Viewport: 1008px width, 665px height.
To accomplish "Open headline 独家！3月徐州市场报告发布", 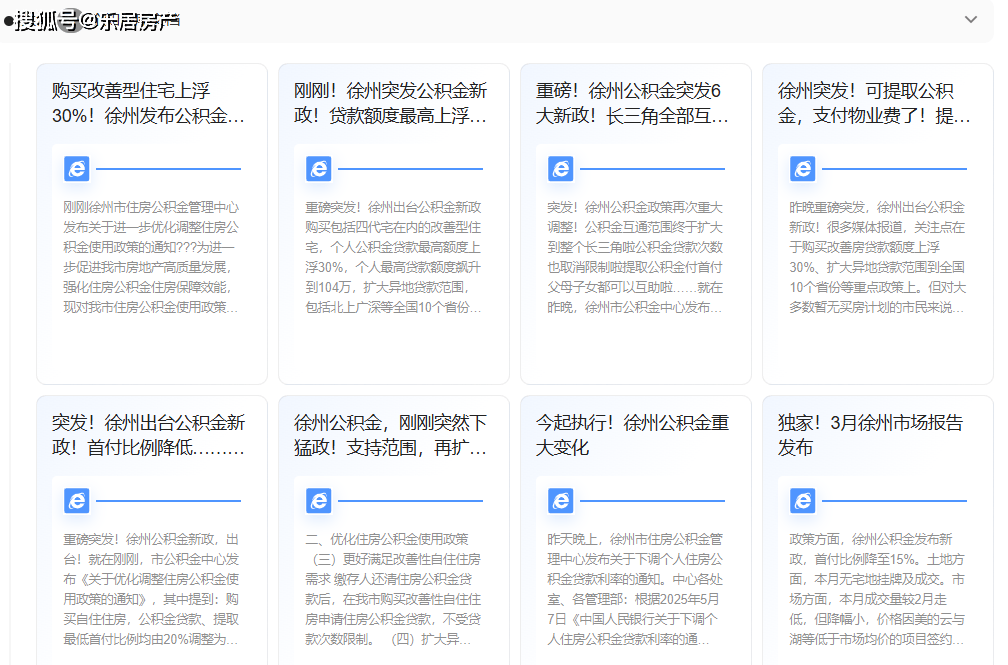I will click(876, 435).
